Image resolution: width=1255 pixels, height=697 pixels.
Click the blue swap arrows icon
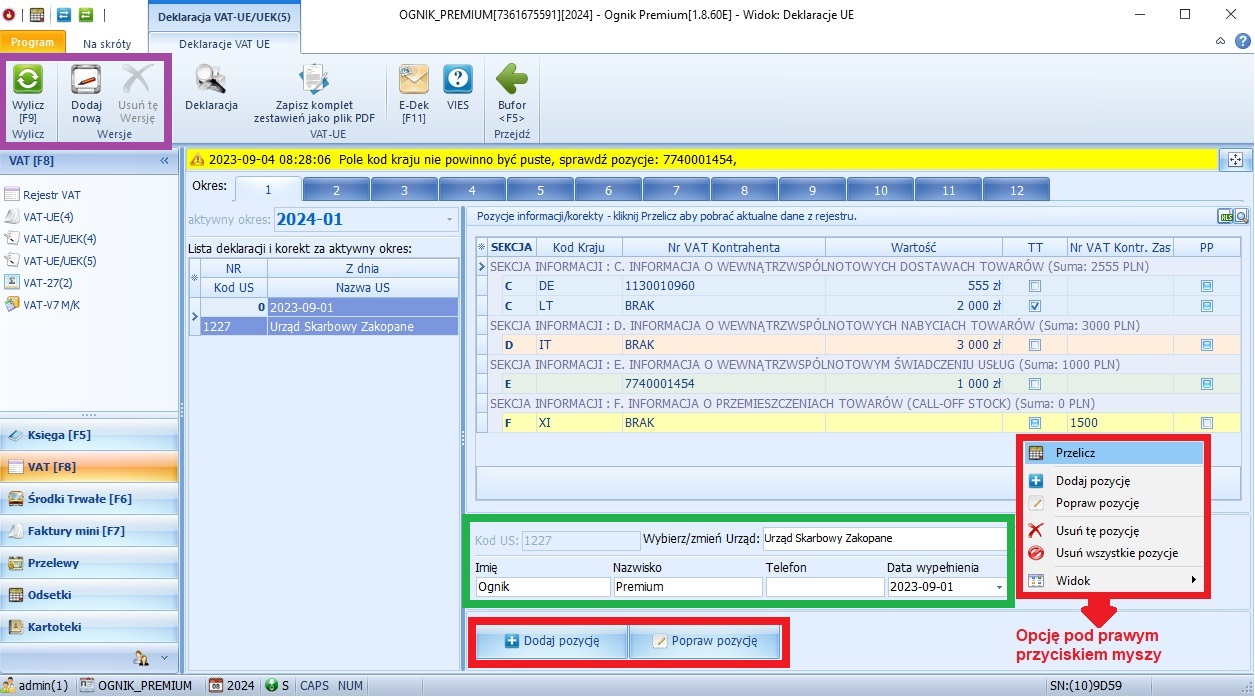(x=64, y=15)
